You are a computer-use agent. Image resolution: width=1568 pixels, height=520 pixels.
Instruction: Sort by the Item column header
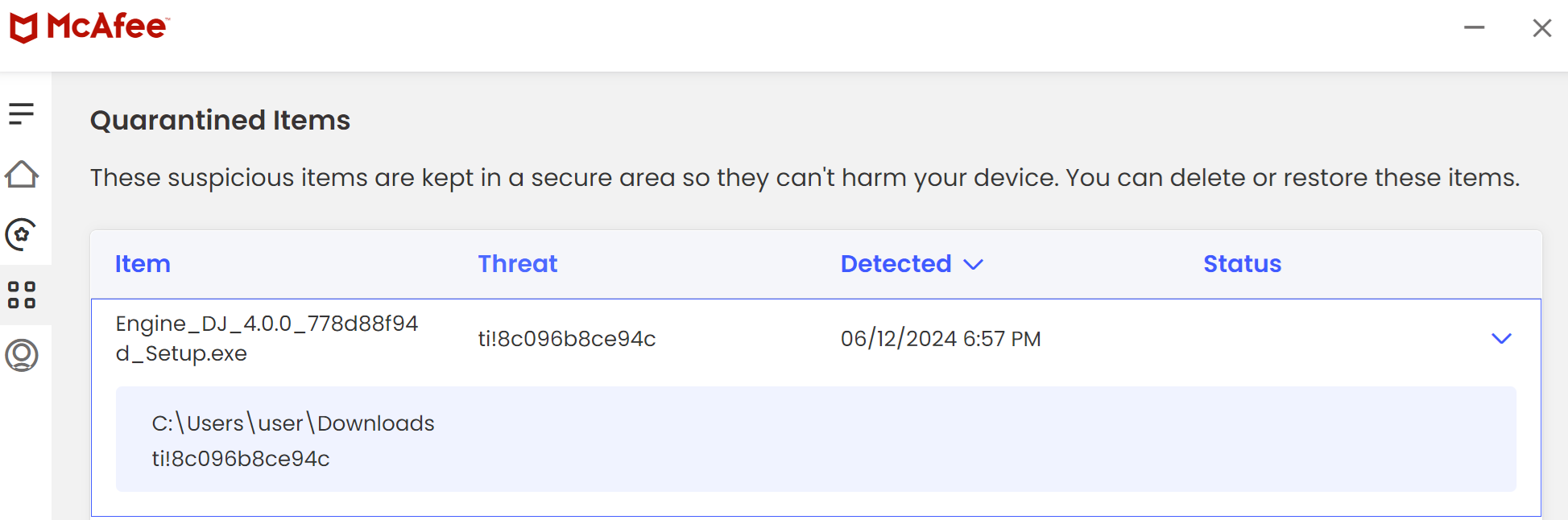click(143, 264)
